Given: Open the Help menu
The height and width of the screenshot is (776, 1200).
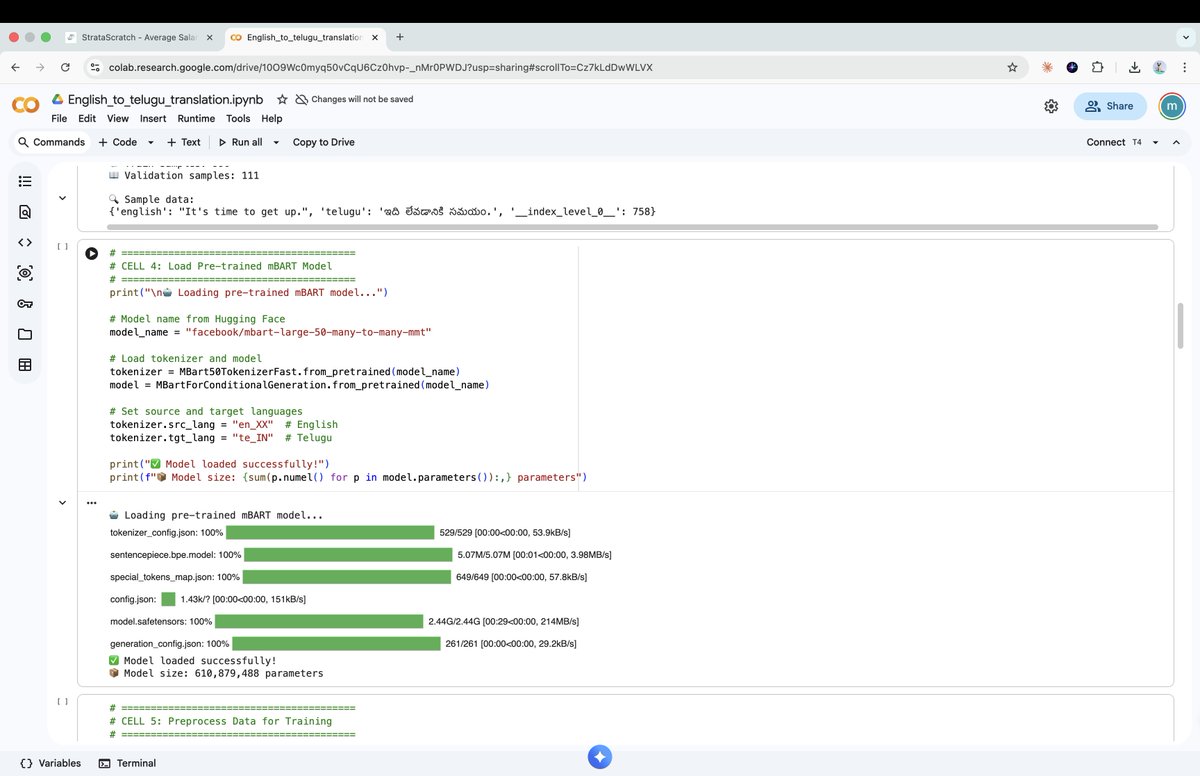Looking at the screenshot, I should [x=272, y=118].
